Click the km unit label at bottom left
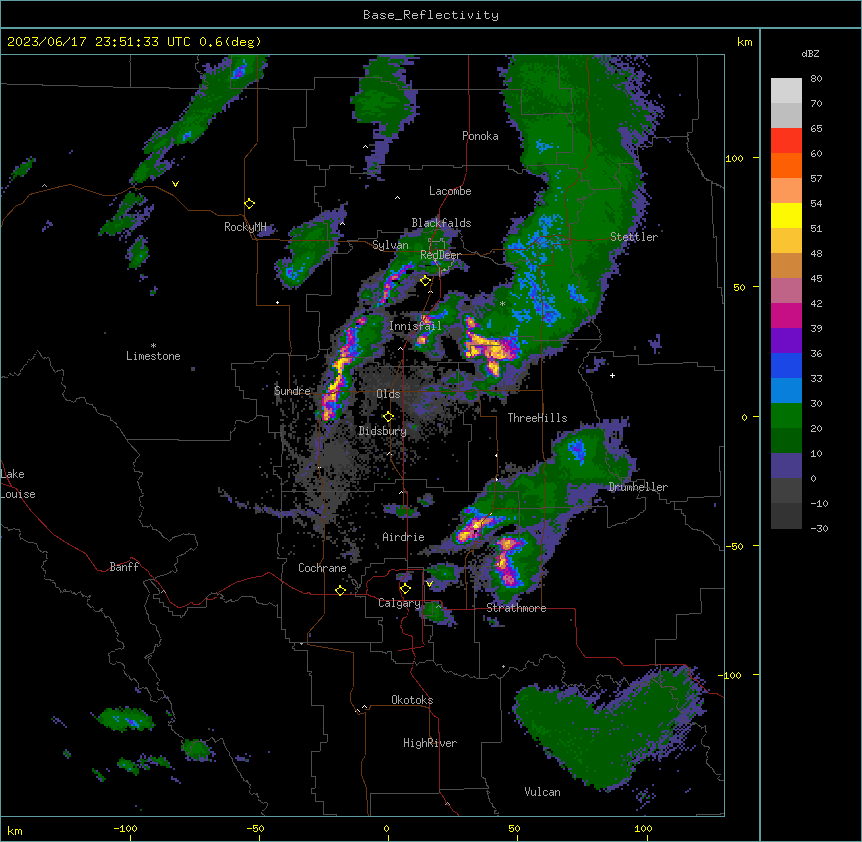The height and width of the screenshot is (842, 862). [x=15, y=830]
